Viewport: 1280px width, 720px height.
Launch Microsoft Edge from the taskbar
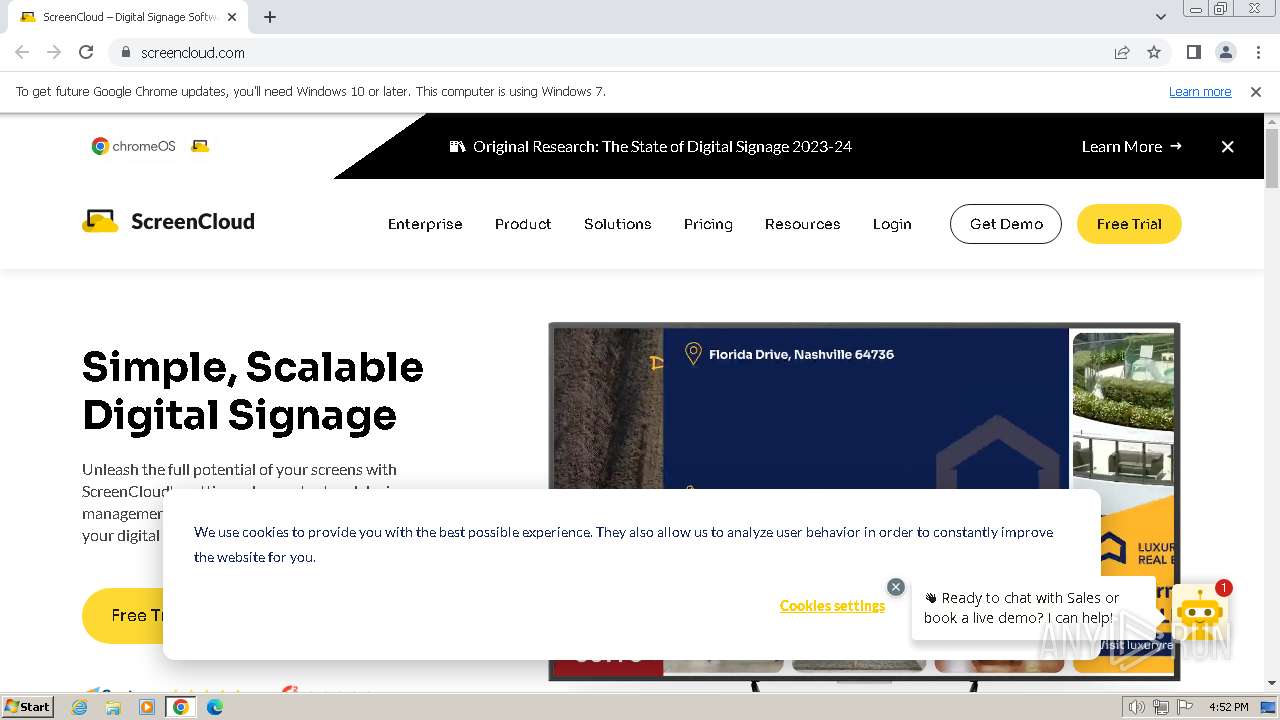point(215,707)
